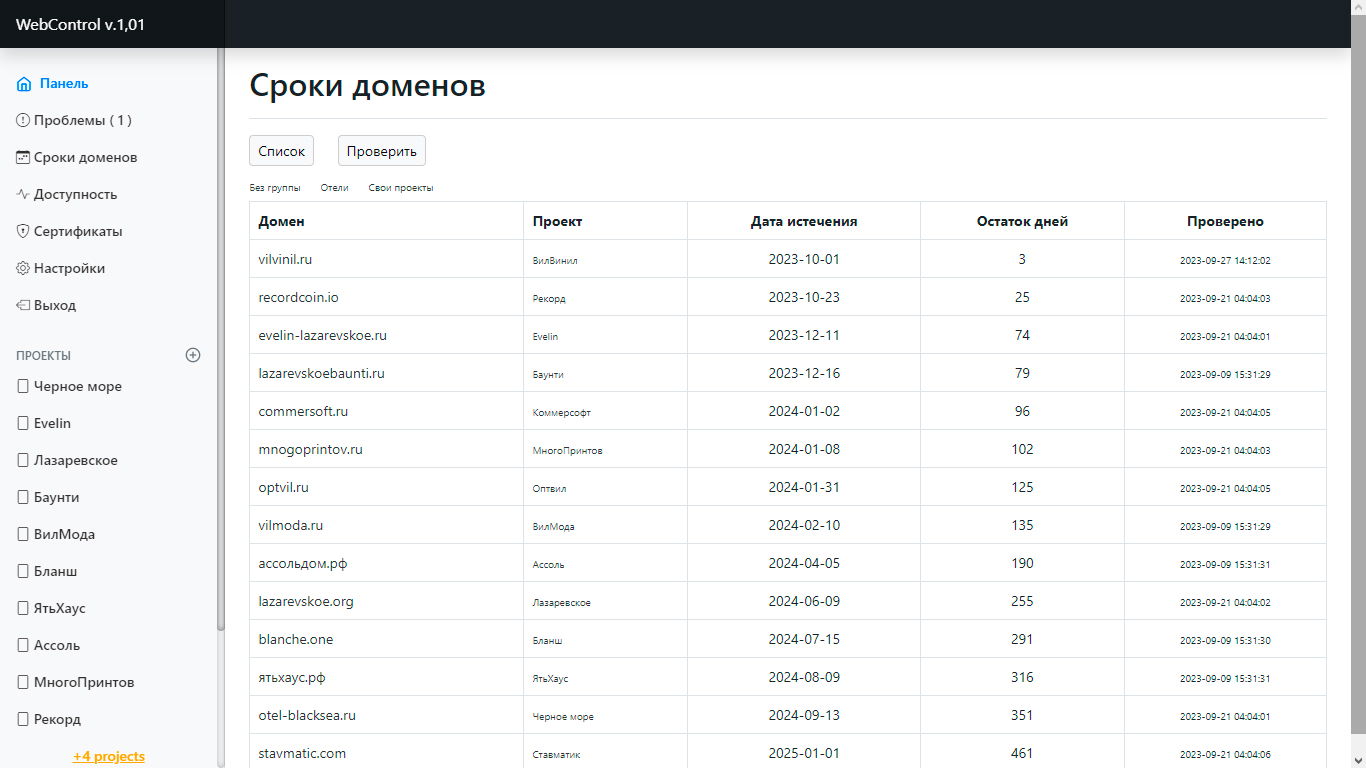
Task: Click the calendar icon for Сроки доменов
Action: coord(23,158)
